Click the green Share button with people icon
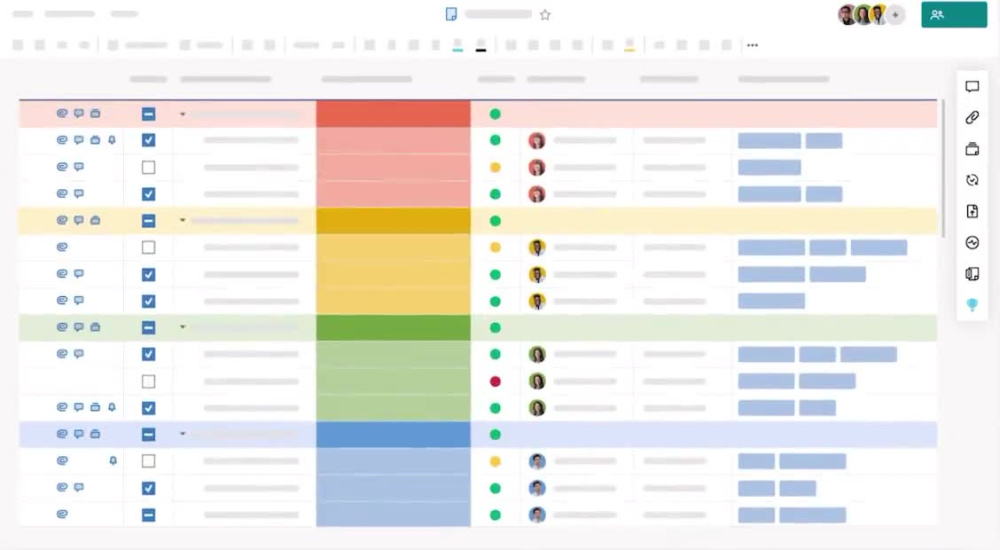 click(x=954, y=15)
